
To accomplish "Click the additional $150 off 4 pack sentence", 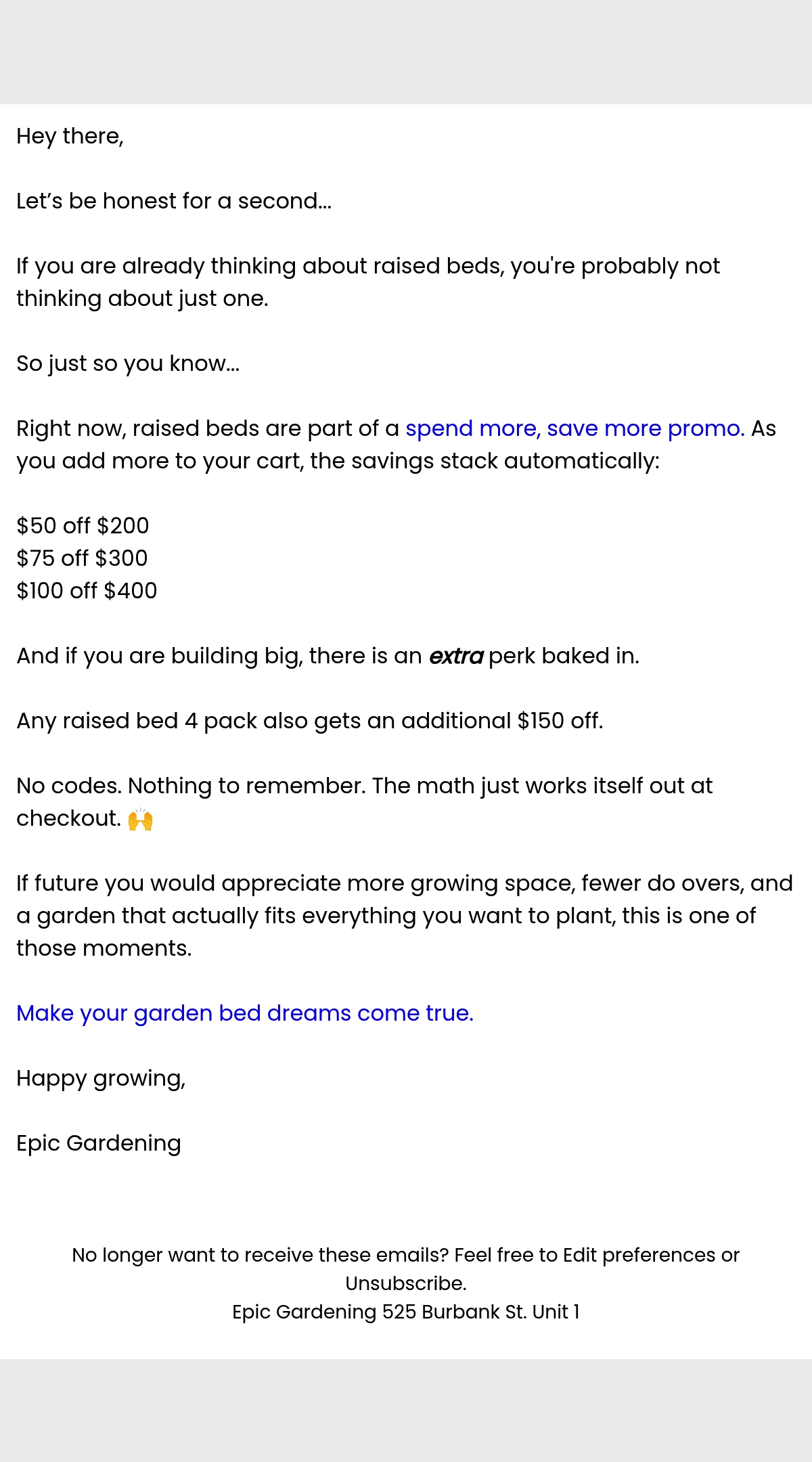I will 309,721.
